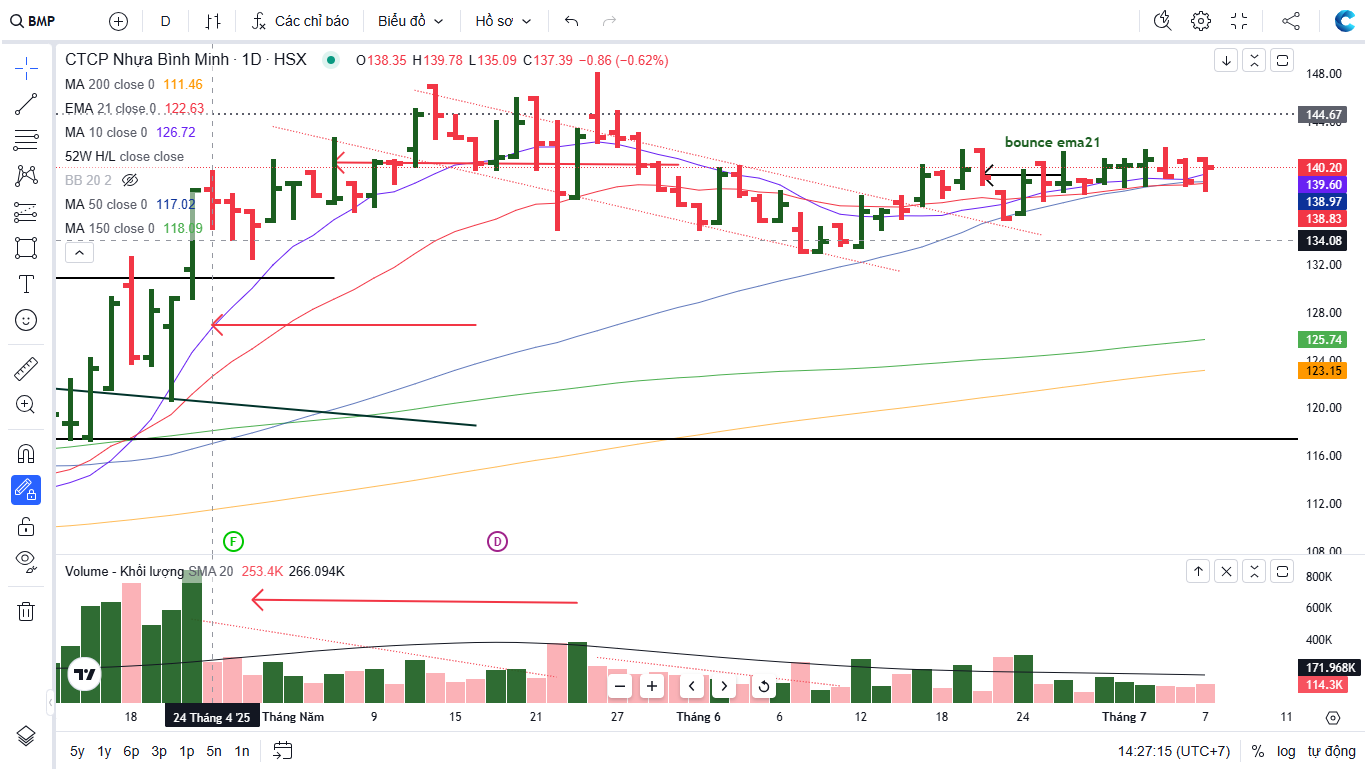
Task: Open the share chart icon
Action: pos(1291,21)
